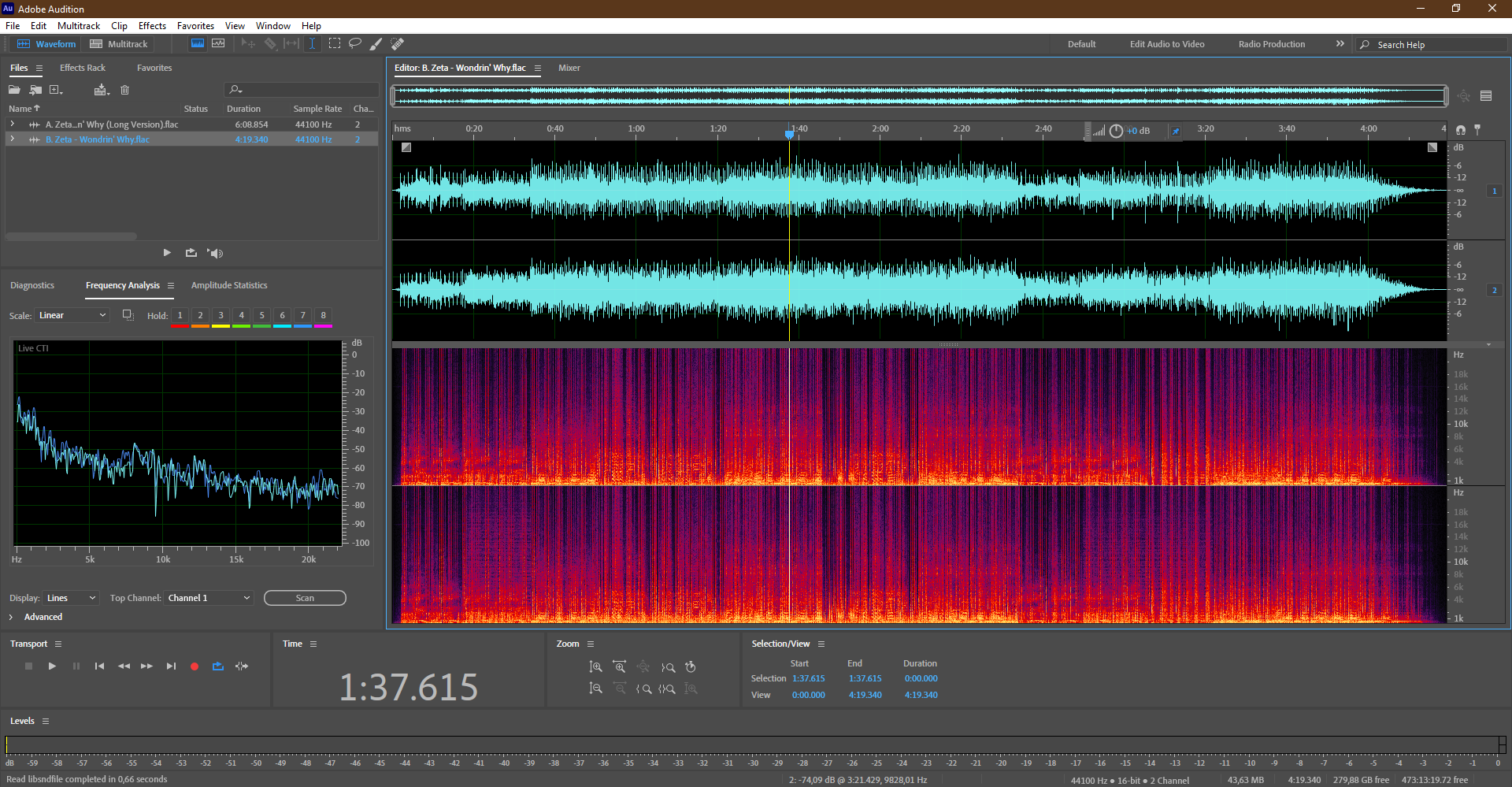Screen dimensions: 1512x787
Task: Open the Display Lines dropdown
Action: (x=71, y=598)
